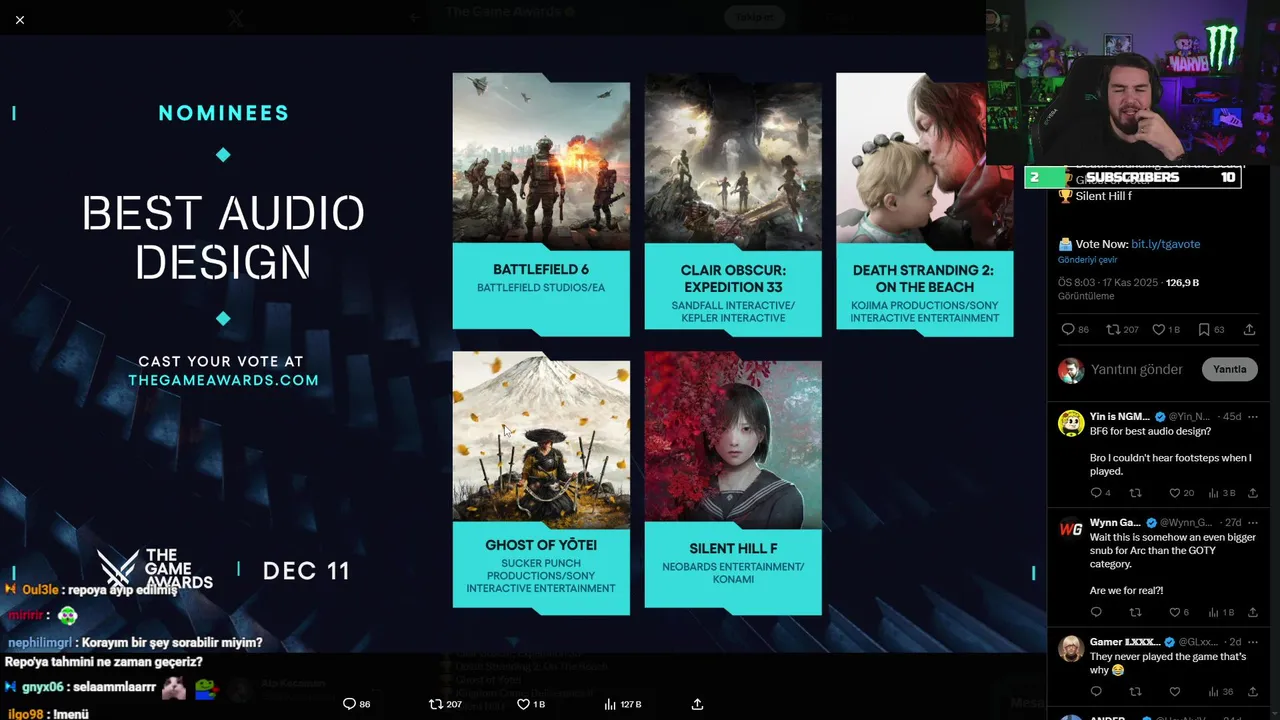Share the post using bottom bar share icon
The image size is (1280, 720).
tap(697, 704)
